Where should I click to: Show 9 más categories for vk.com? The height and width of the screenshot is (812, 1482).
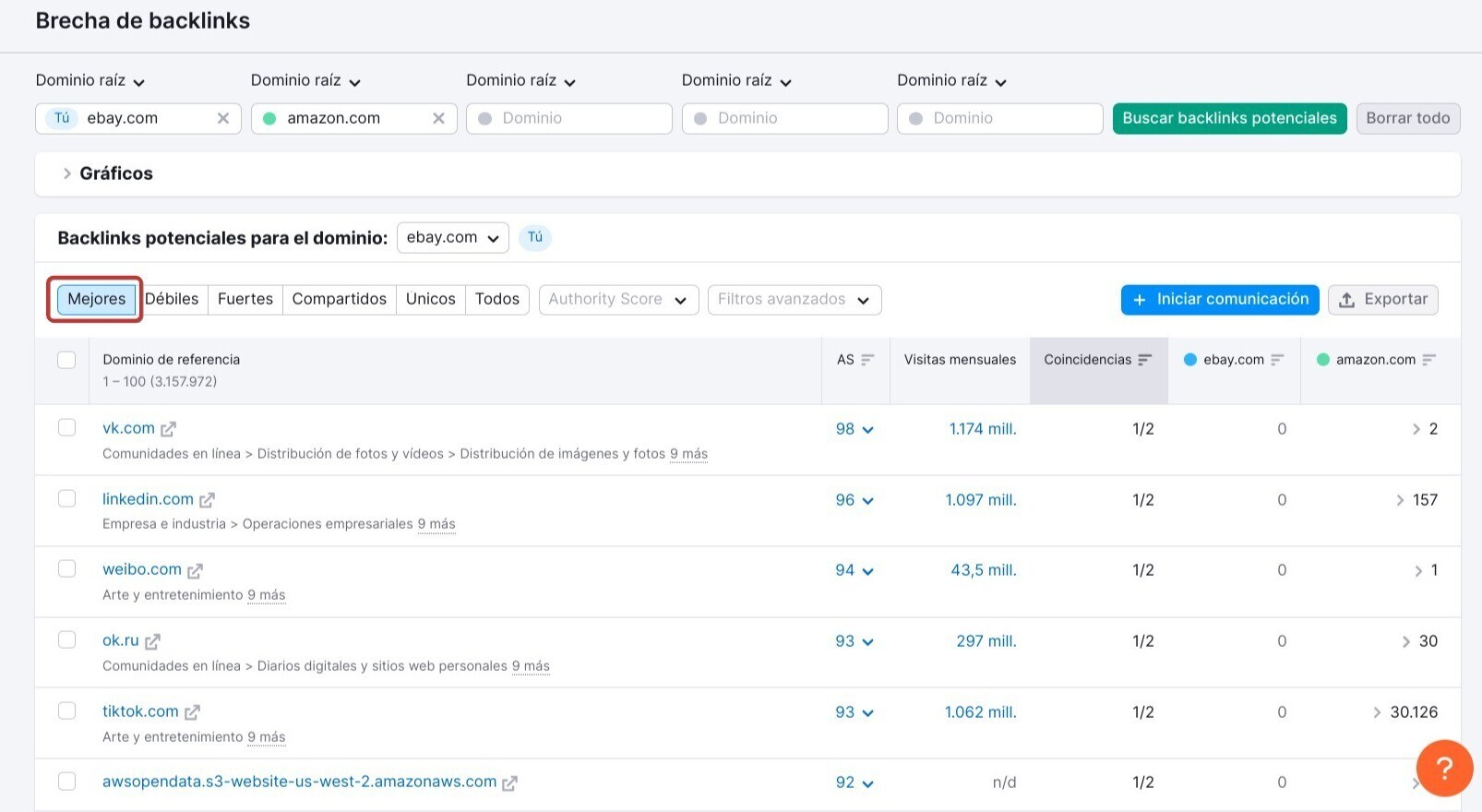click(x=688, y=454)
